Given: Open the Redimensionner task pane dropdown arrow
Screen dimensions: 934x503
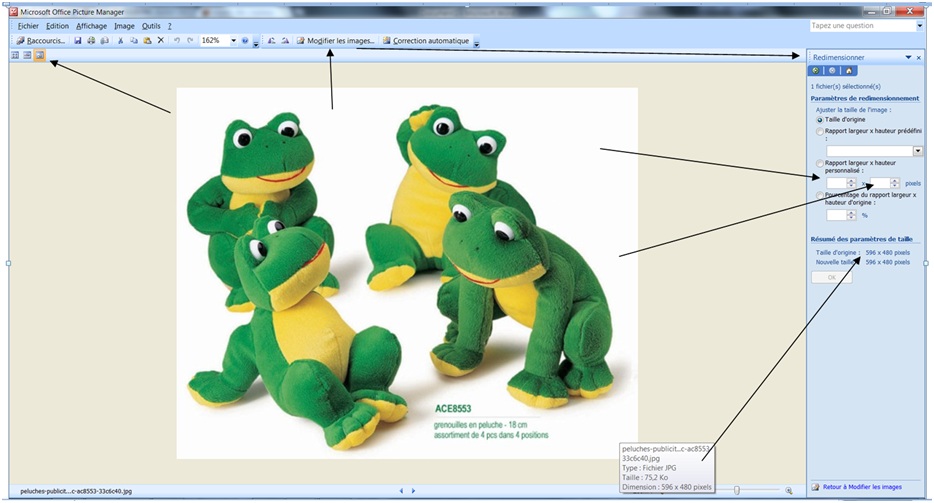Looking at the screenshot, I should (908, 57).
